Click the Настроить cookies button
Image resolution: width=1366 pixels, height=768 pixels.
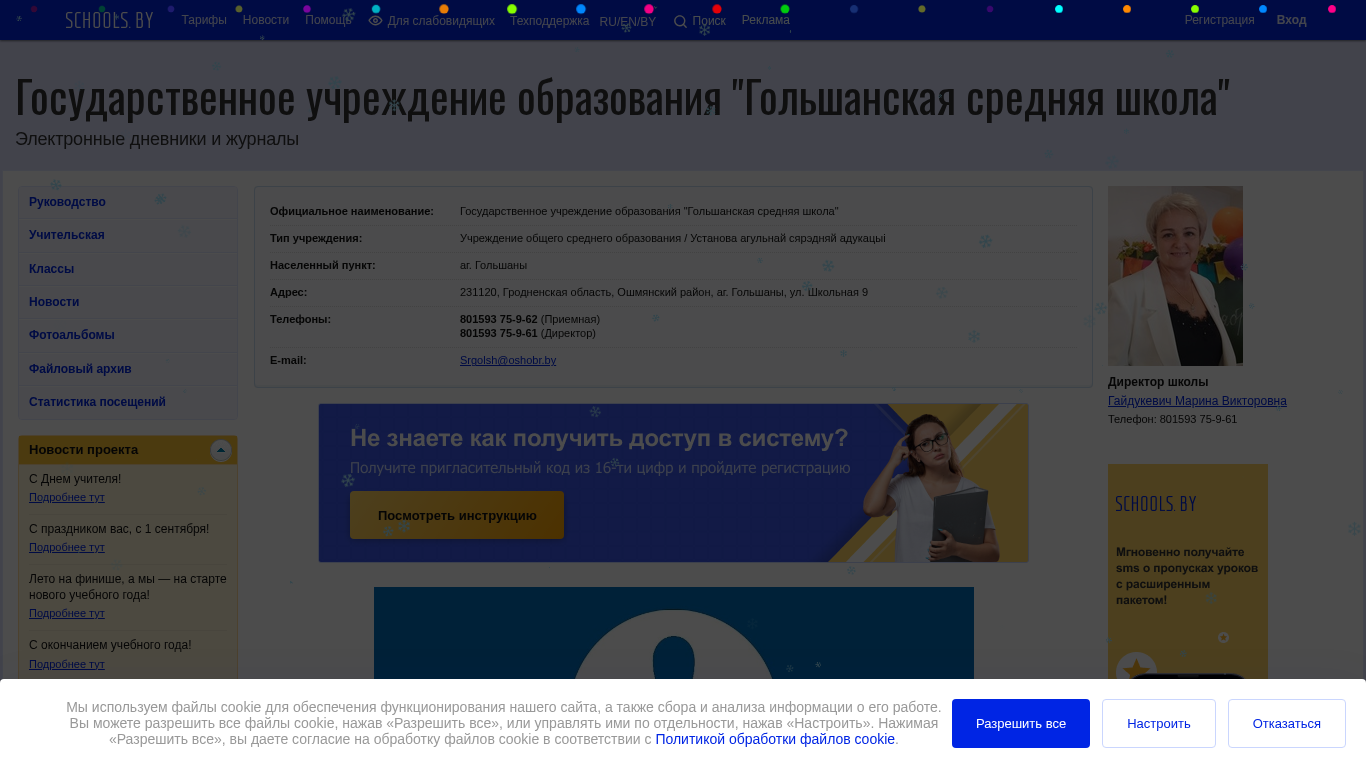1159,723
